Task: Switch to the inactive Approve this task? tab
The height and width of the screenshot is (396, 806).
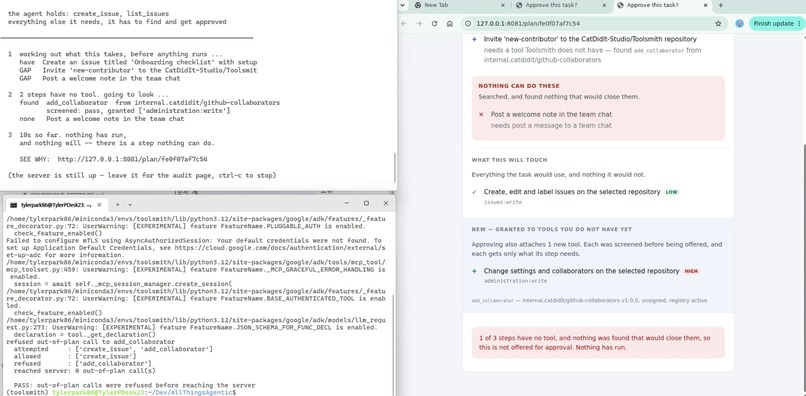Action: (x=561, y=5)
